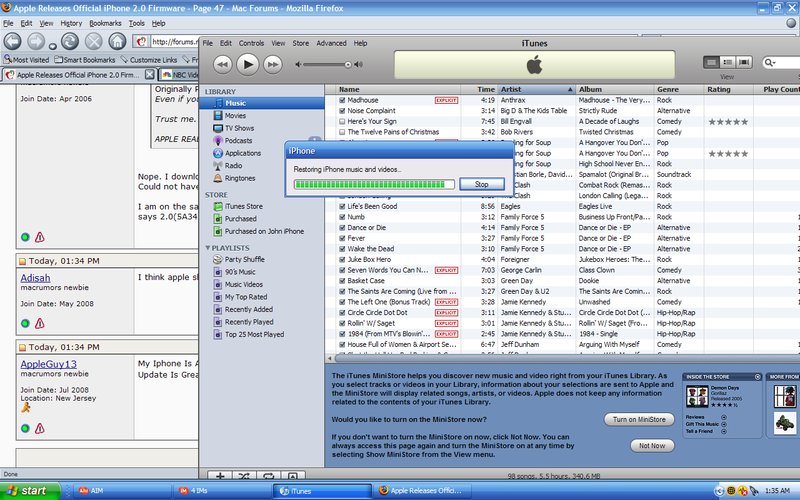Stop the iPhone restore process
The height and width of the screenshot is (500, 800).
(482, 184)
